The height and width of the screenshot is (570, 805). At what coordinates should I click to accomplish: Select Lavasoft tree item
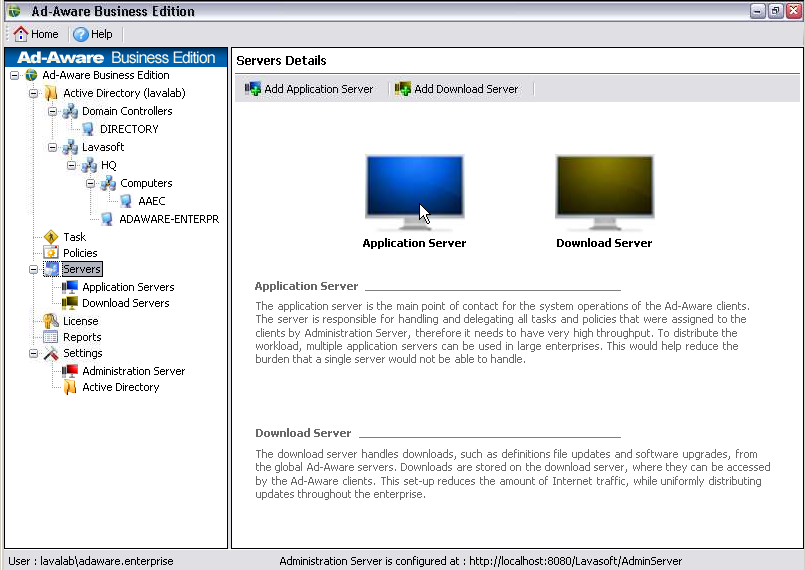click(103, 147)
